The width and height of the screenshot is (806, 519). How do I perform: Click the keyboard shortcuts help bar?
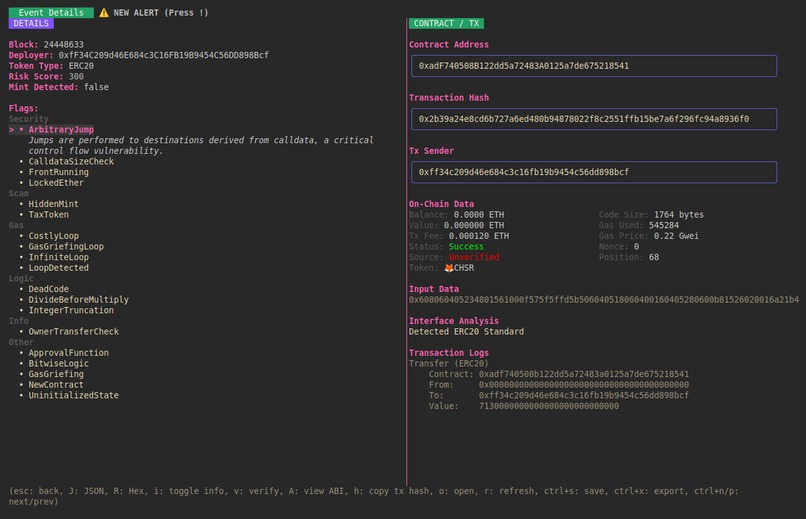[x=374, y=496]
